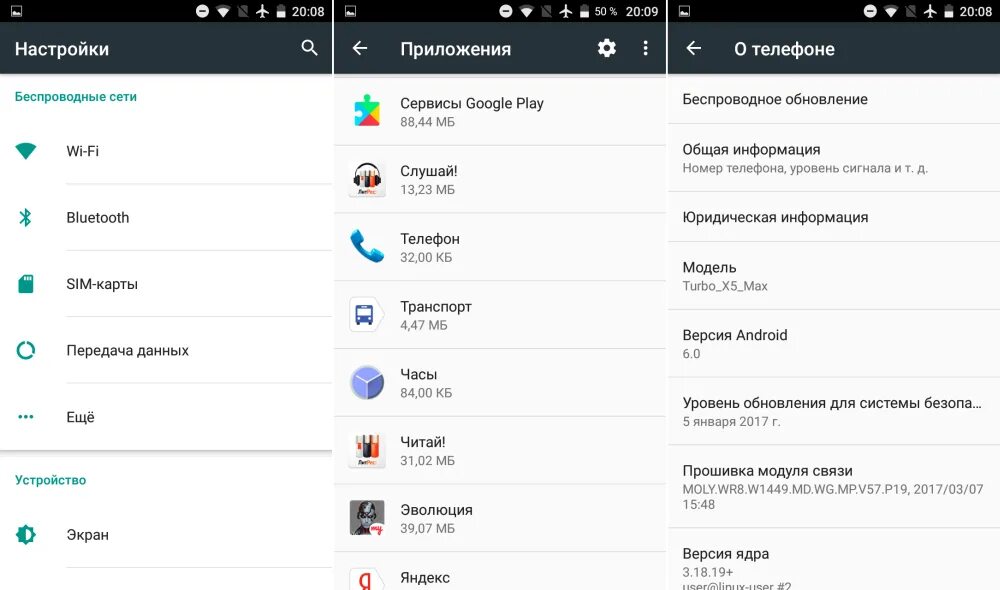Tap the Слушай! headphones app icon
The image size is (1000, 590).
(367, 179)
